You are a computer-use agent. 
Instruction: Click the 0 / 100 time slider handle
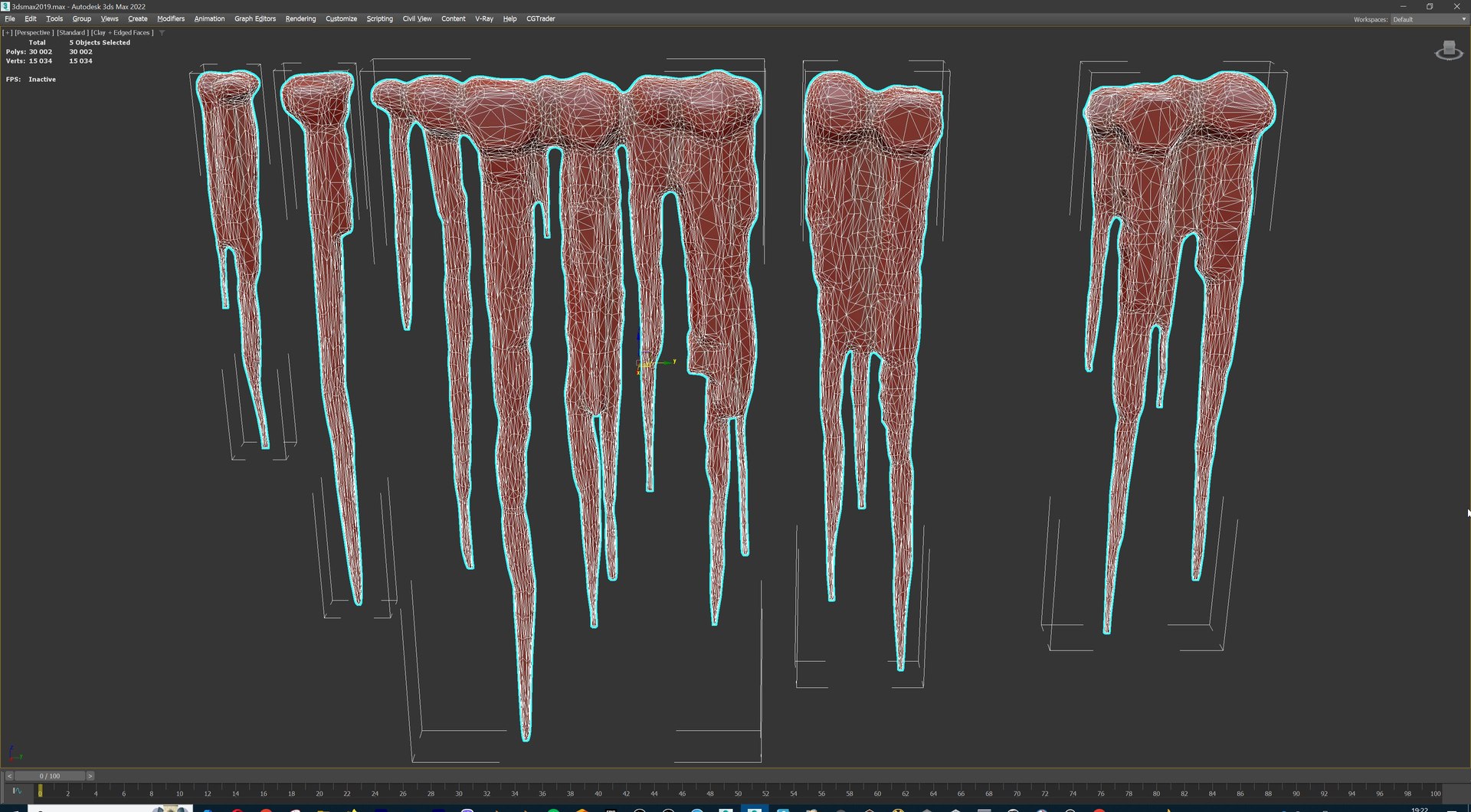click(x=50, y=776)
